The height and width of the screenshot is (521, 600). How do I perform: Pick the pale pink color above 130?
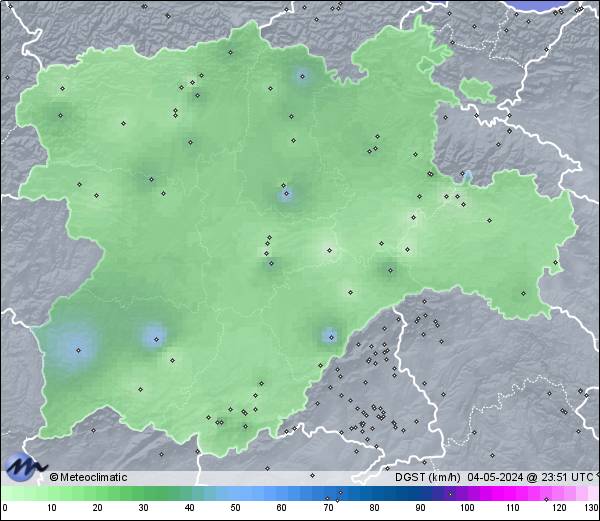pos(592,493)
